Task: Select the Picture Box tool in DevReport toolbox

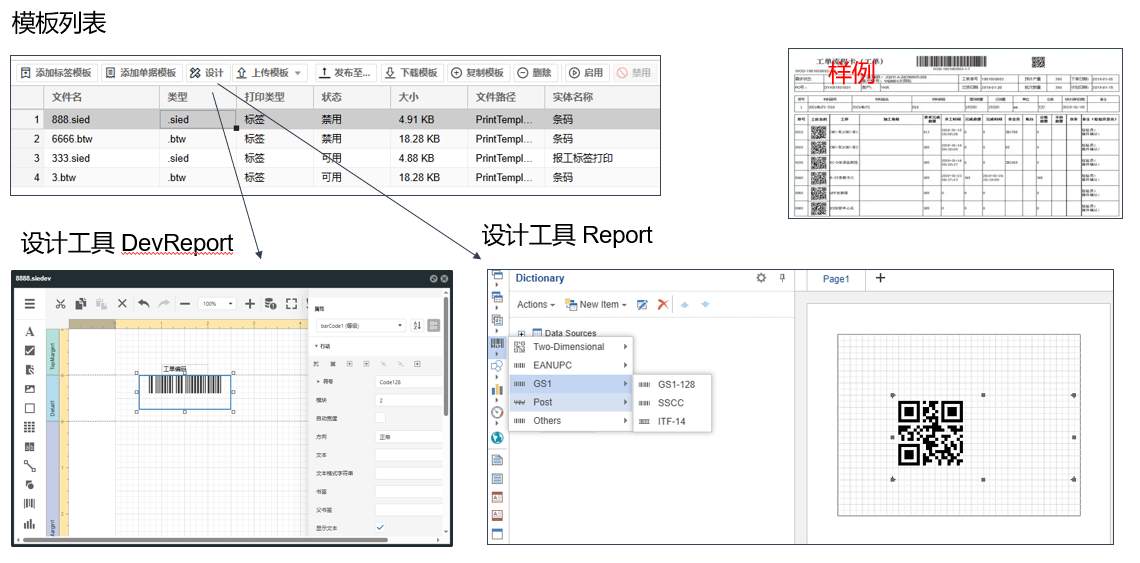Action: pyautogui.click(x=30, y=389)
